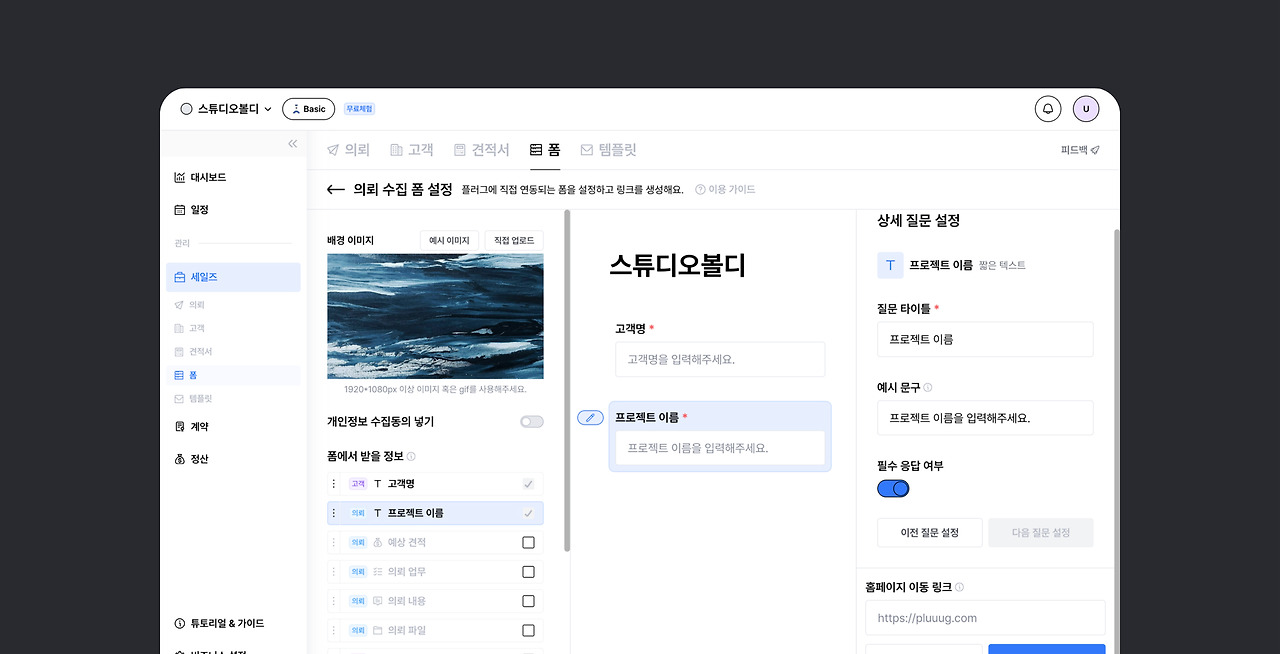
Task: Click the 프로젝트 이름 input in form preview
Action: (720, 448)
